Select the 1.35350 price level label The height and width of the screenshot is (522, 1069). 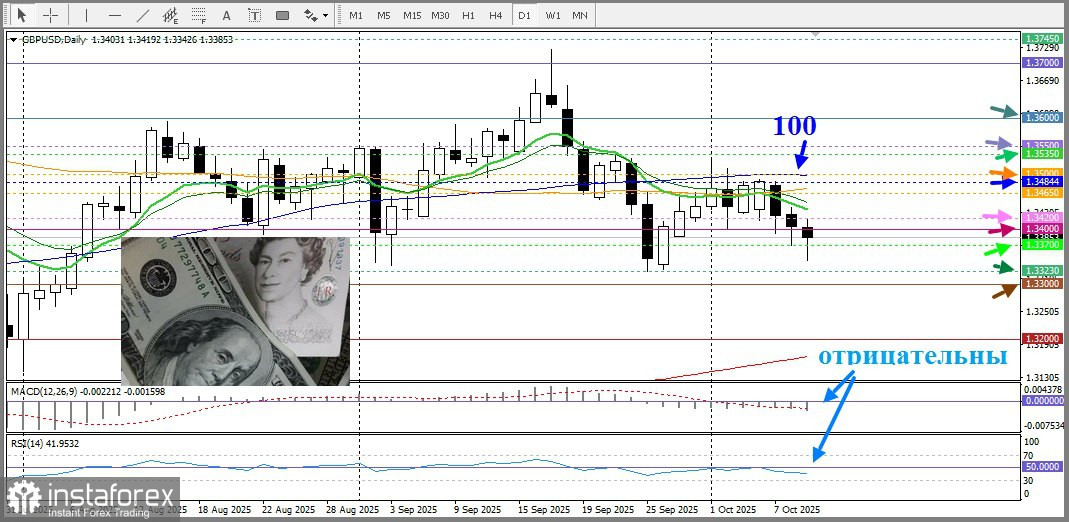(x=1043, y=155)
